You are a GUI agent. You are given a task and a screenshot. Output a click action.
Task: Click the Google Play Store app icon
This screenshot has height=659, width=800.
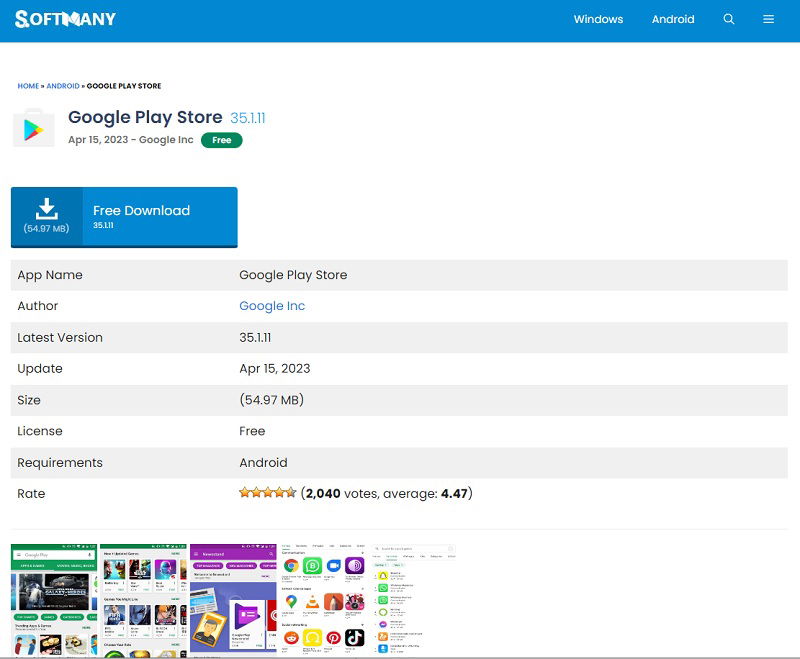coord(34,128)
